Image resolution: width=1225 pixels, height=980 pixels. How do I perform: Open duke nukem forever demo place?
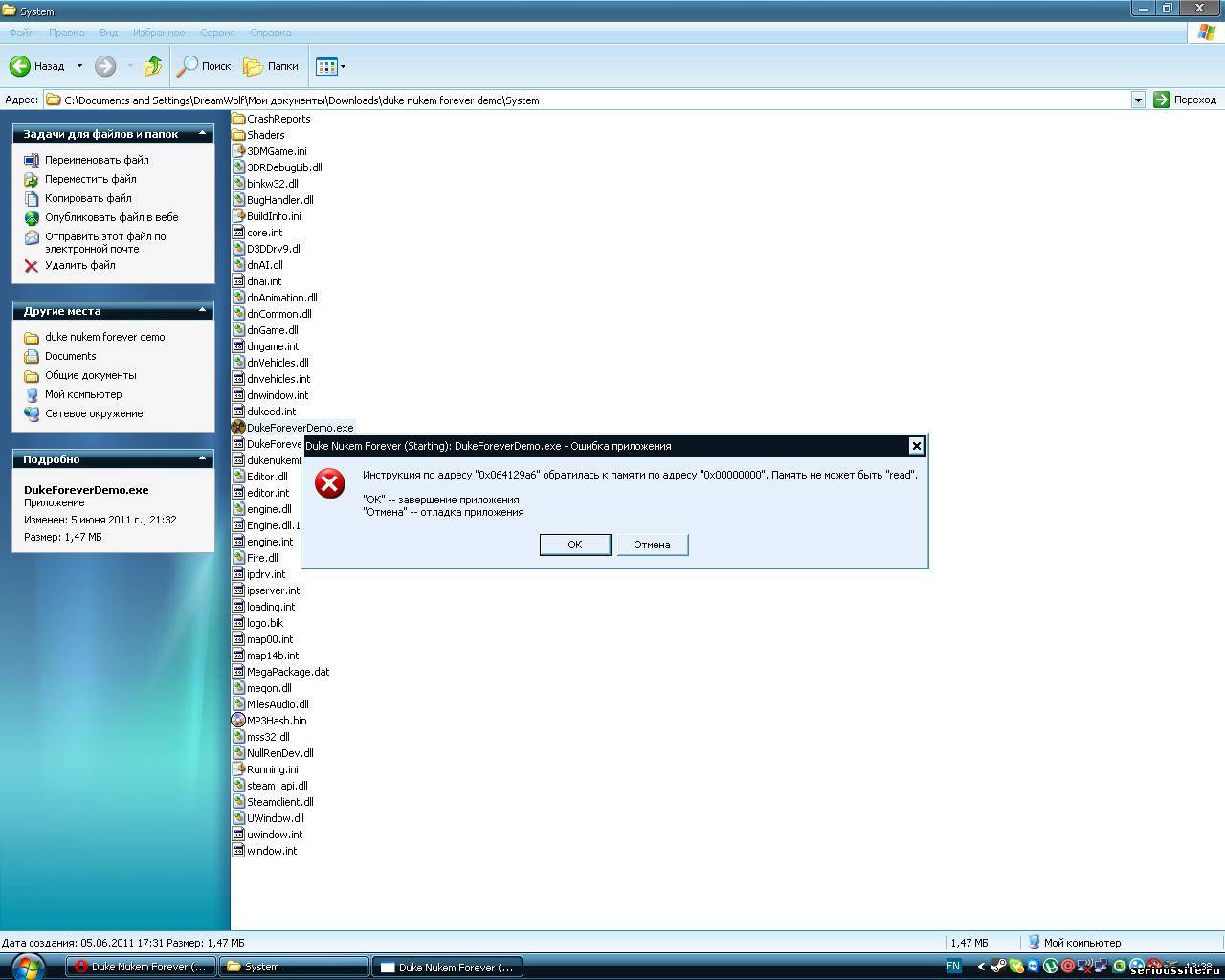[104, 337]
